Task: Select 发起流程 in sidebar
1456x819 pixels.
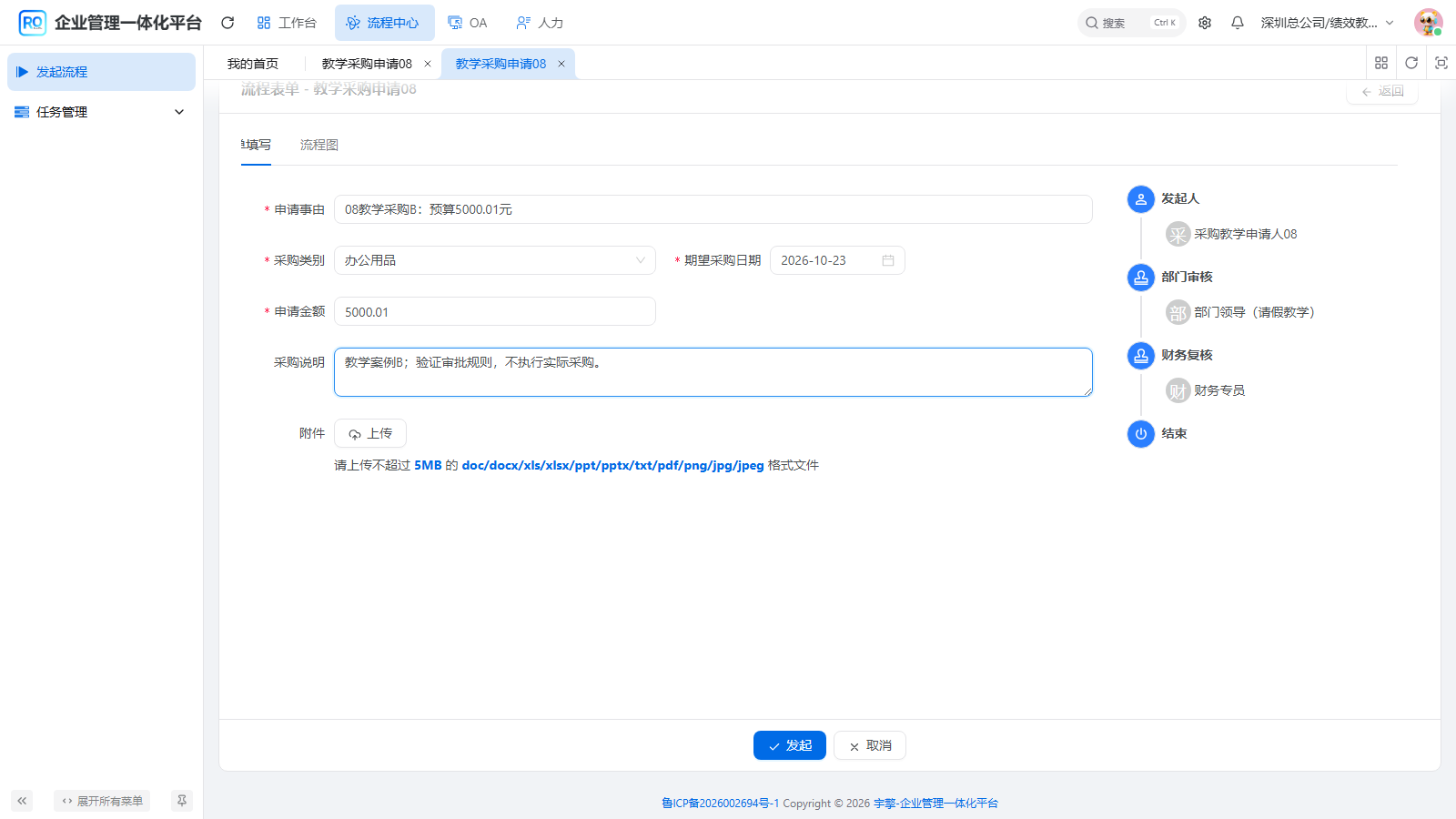Action: click(x=101, y=72)
